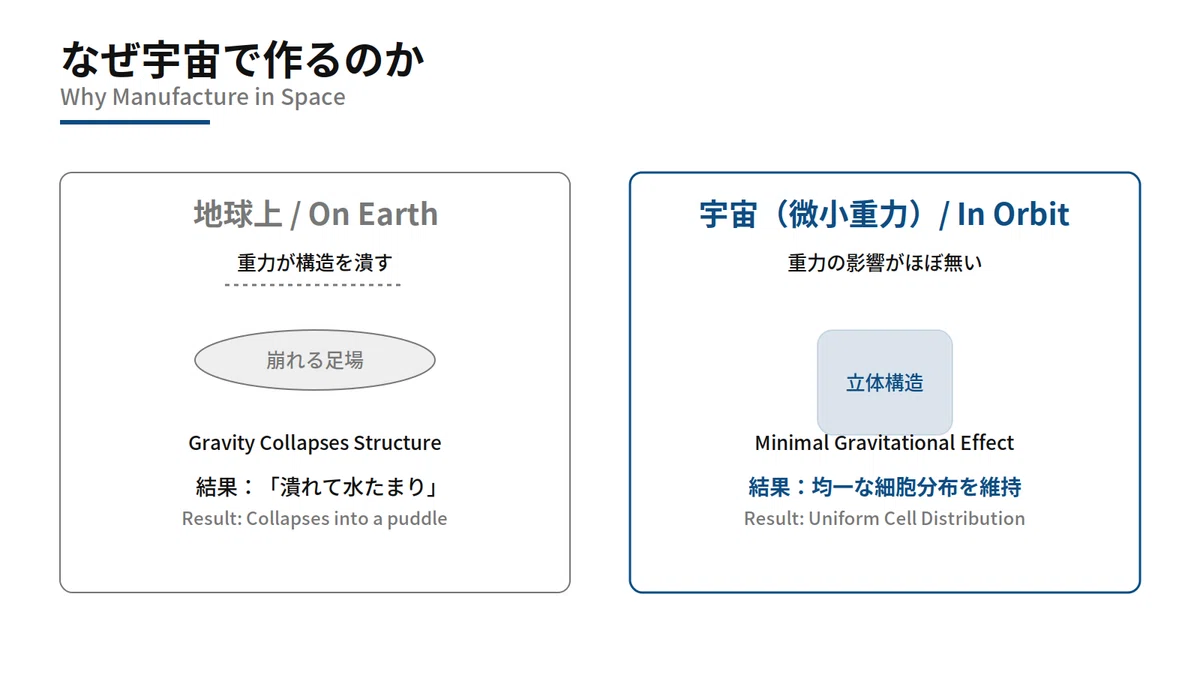
Task: Select the subtitle Why Manufacture in Space
Action: pos(203,97)
